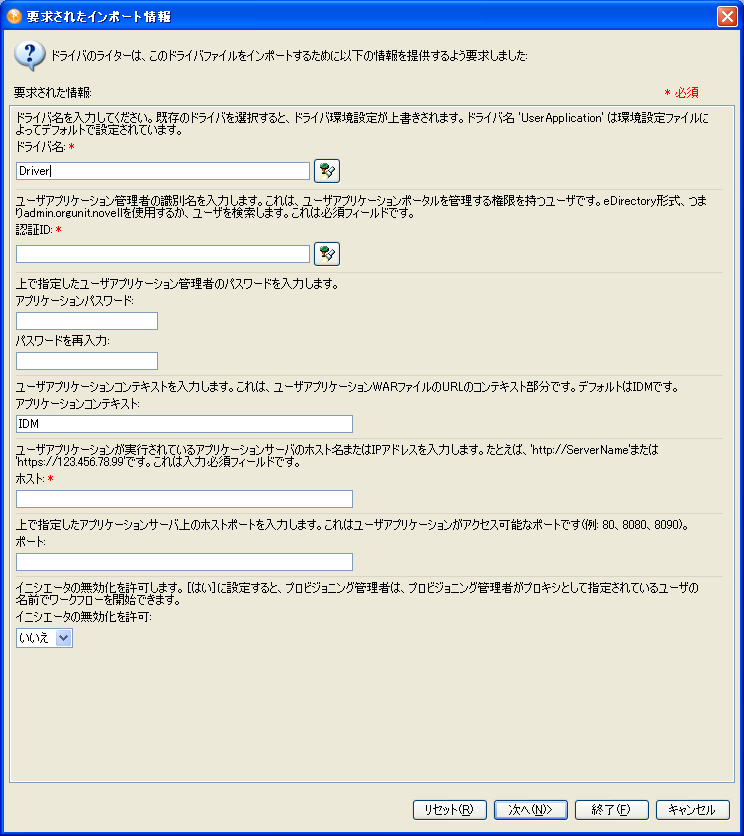Click the イニシエータの無効化を許可 label
This screenshot has height=836, width=744.
point(84,617)
